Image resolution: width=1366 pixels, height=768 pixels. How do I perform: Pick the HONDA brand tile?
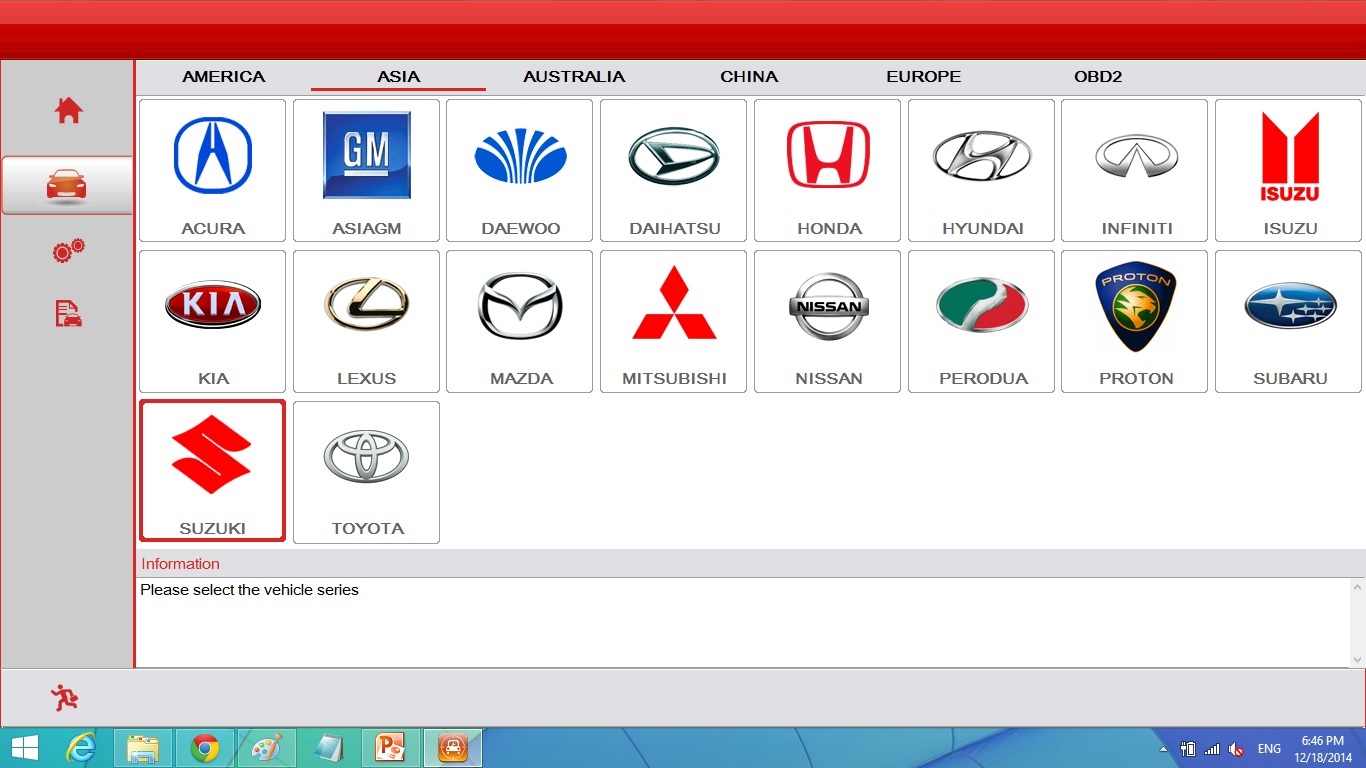828,170
